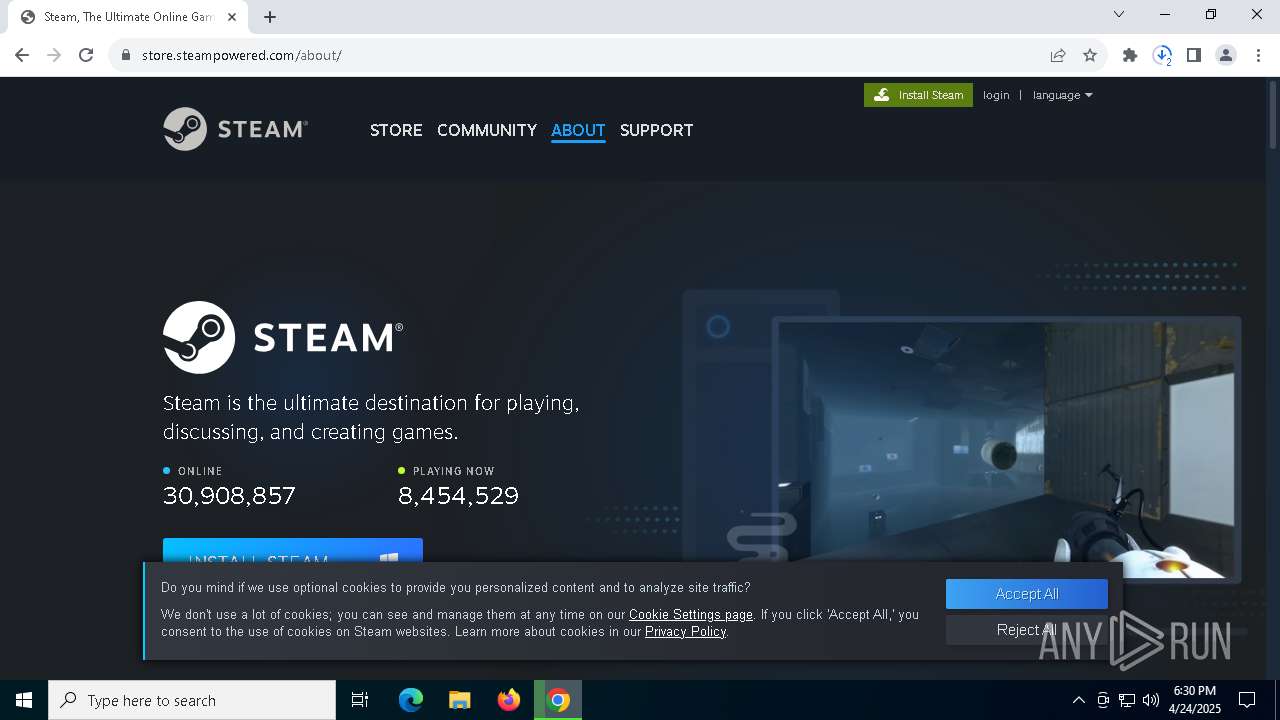The width and height of the screenshot is (1280, 720).
Task: Open the tab search chevron in title bar
Action: point(1119,14)
